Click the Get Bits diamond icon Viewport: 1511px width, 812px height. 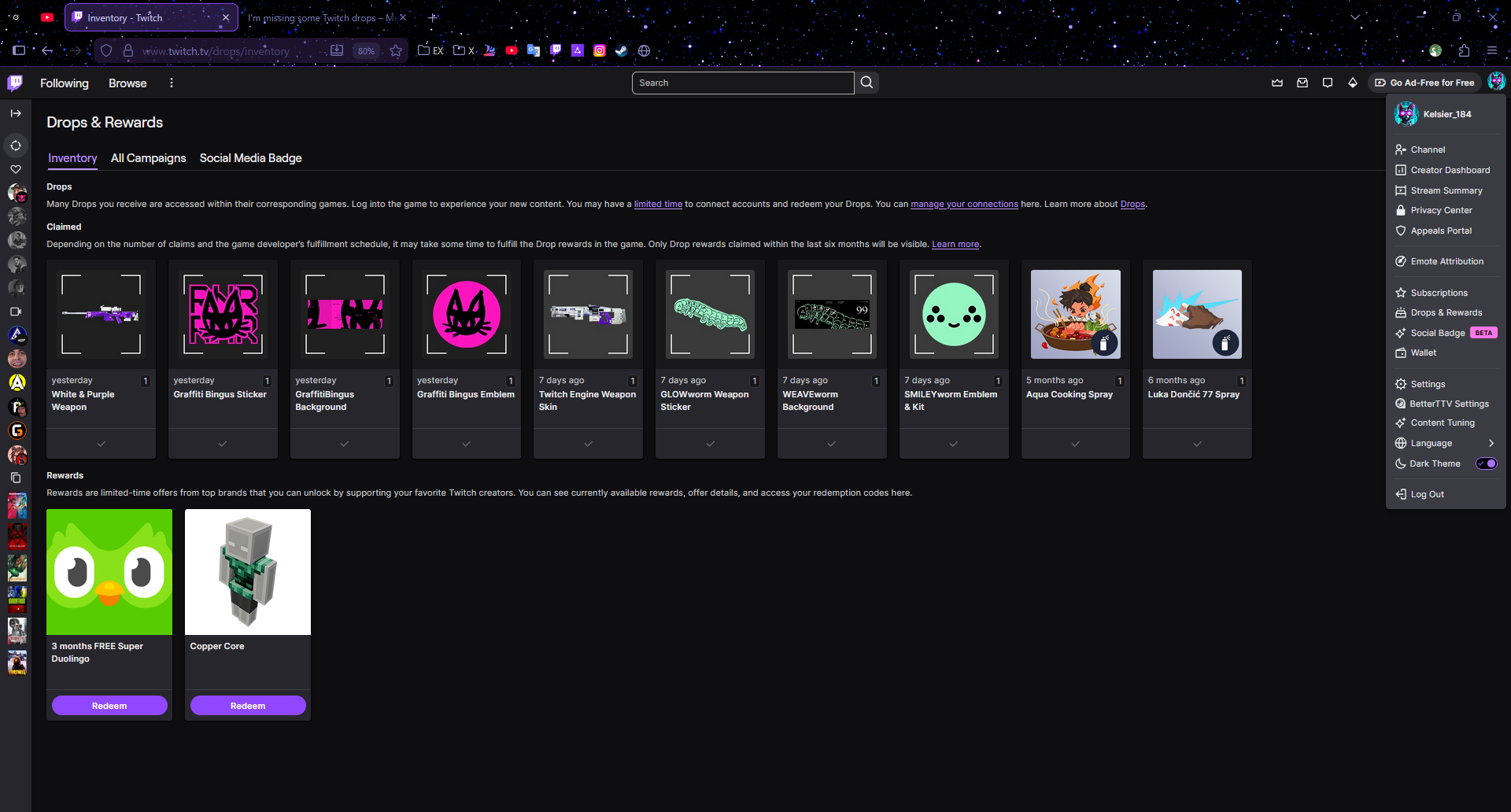point(1353,83)
